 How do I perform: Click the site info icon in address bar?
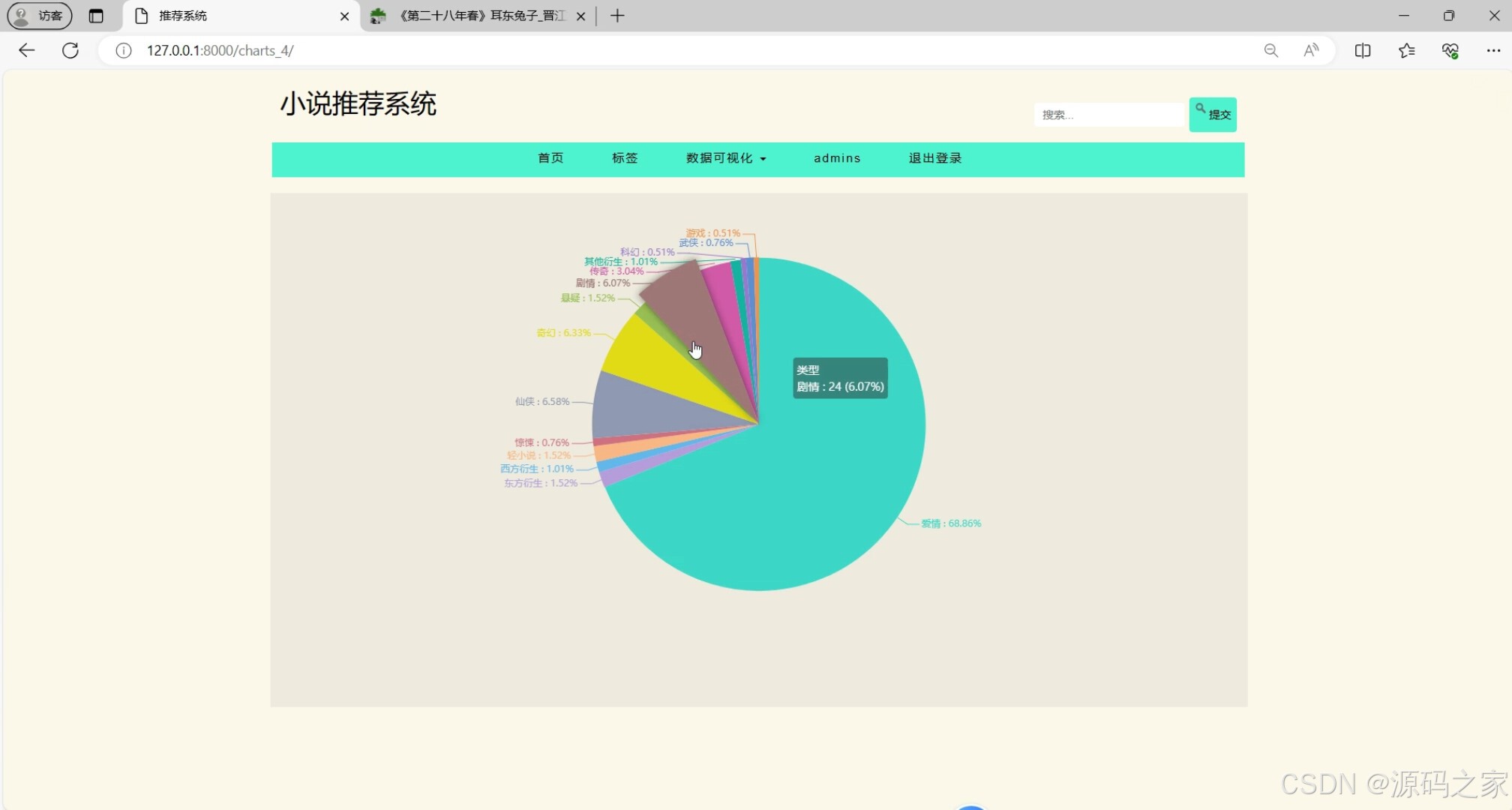pyautogui.click(x=123, y=50)
